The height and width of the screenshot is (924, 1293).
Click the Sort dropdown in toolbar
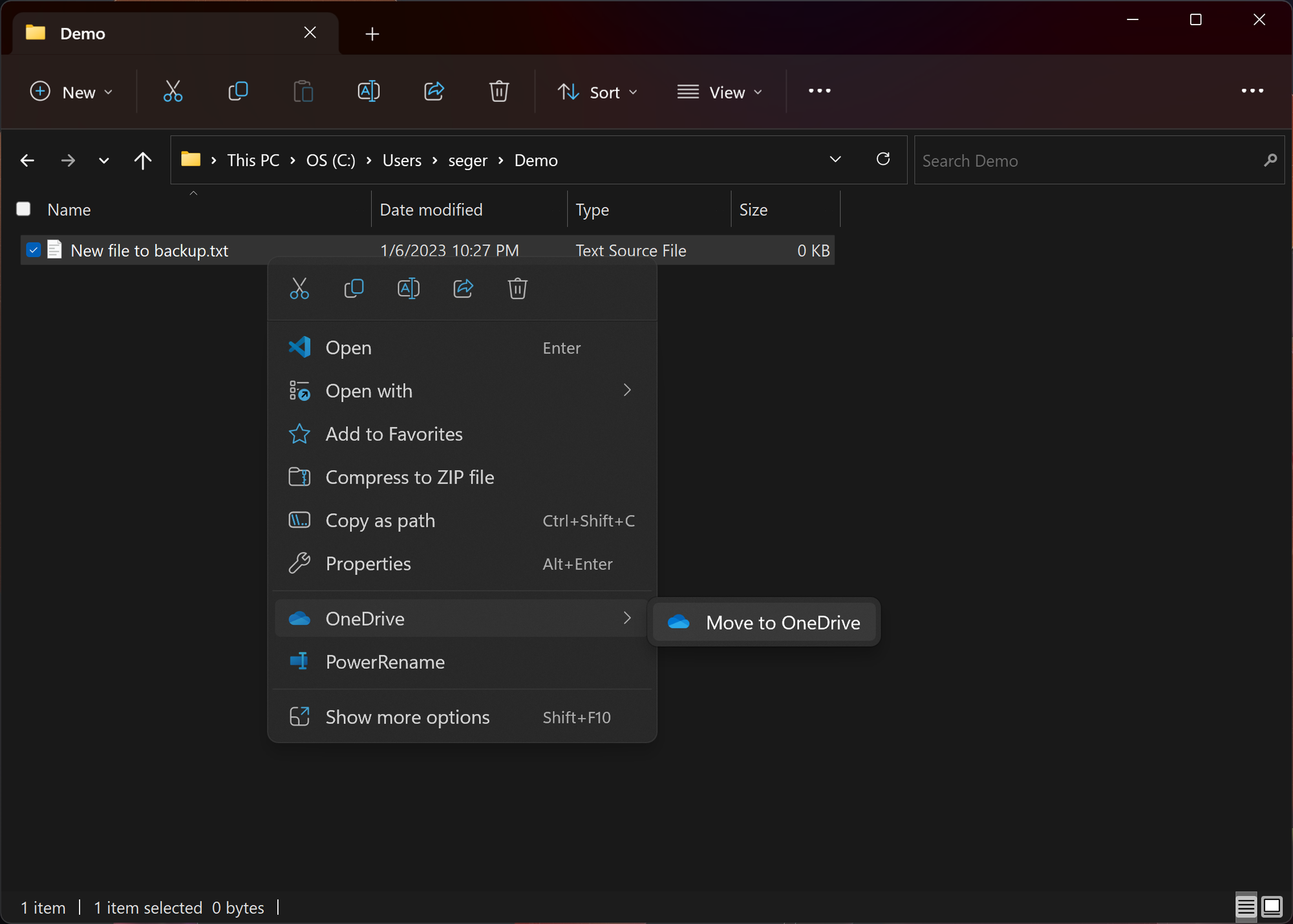tap(598, 92)
